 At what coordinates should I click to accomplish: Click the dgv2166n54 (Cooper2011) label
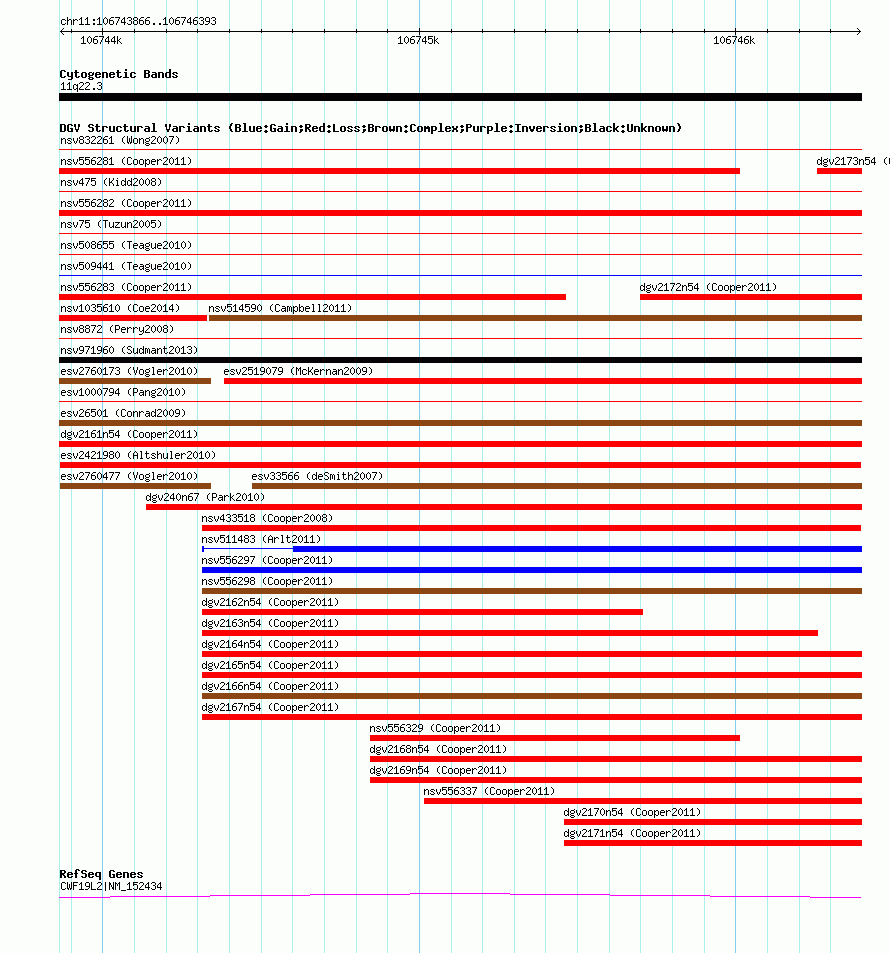[x=271, y=686]
